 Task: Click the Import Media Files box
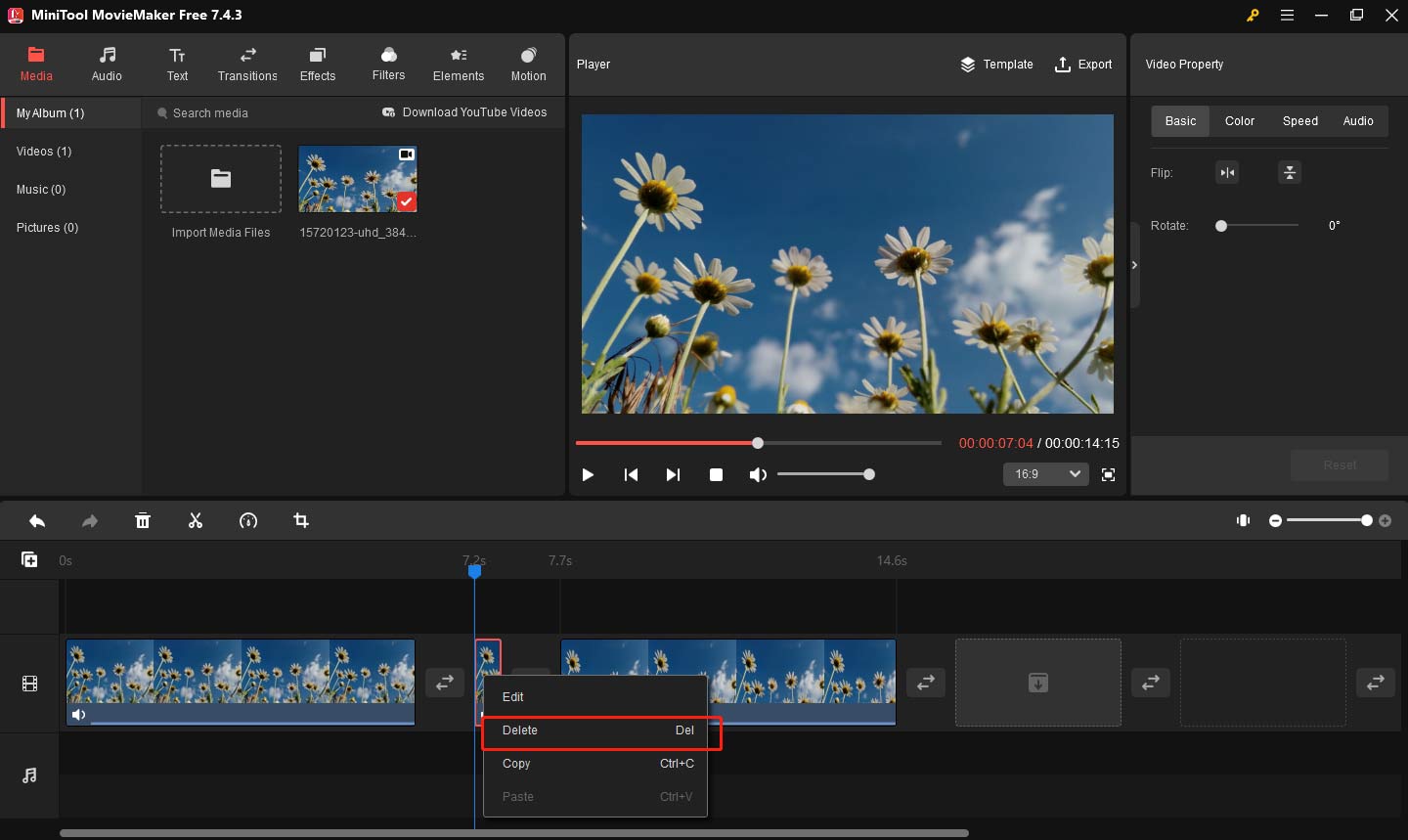(221, 179)
